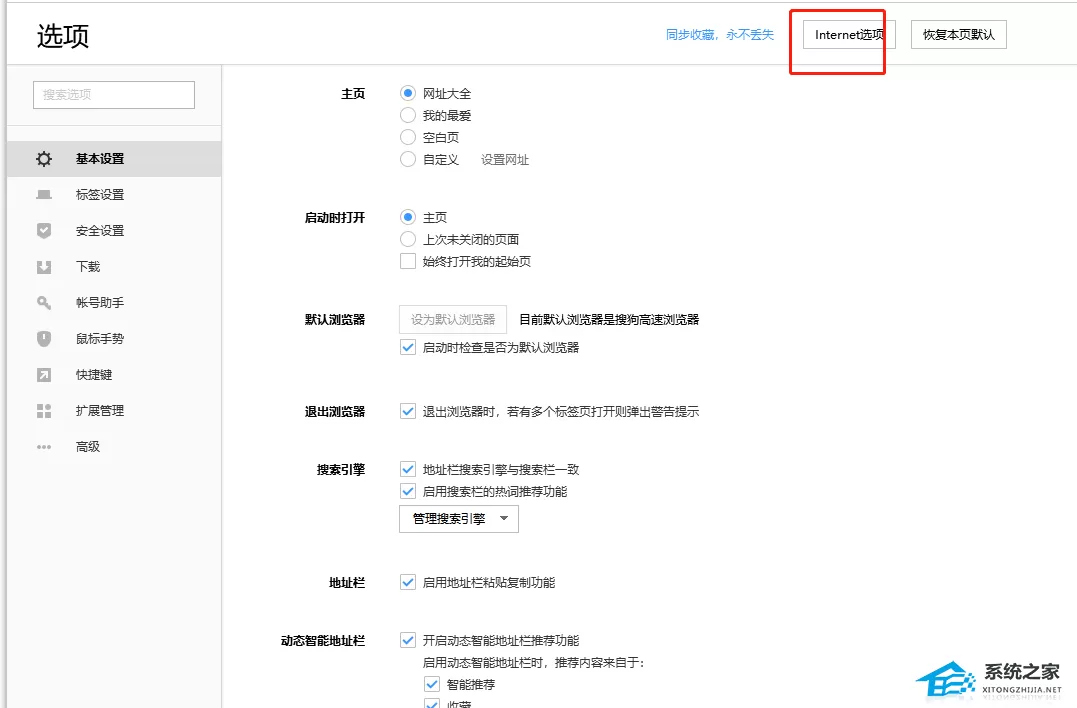Image resolution: width=1077 pixels, height=708 pixels.
Task: Click the gear icon for 基本设置
Action: pyautogui.click(x=44, y=159)
